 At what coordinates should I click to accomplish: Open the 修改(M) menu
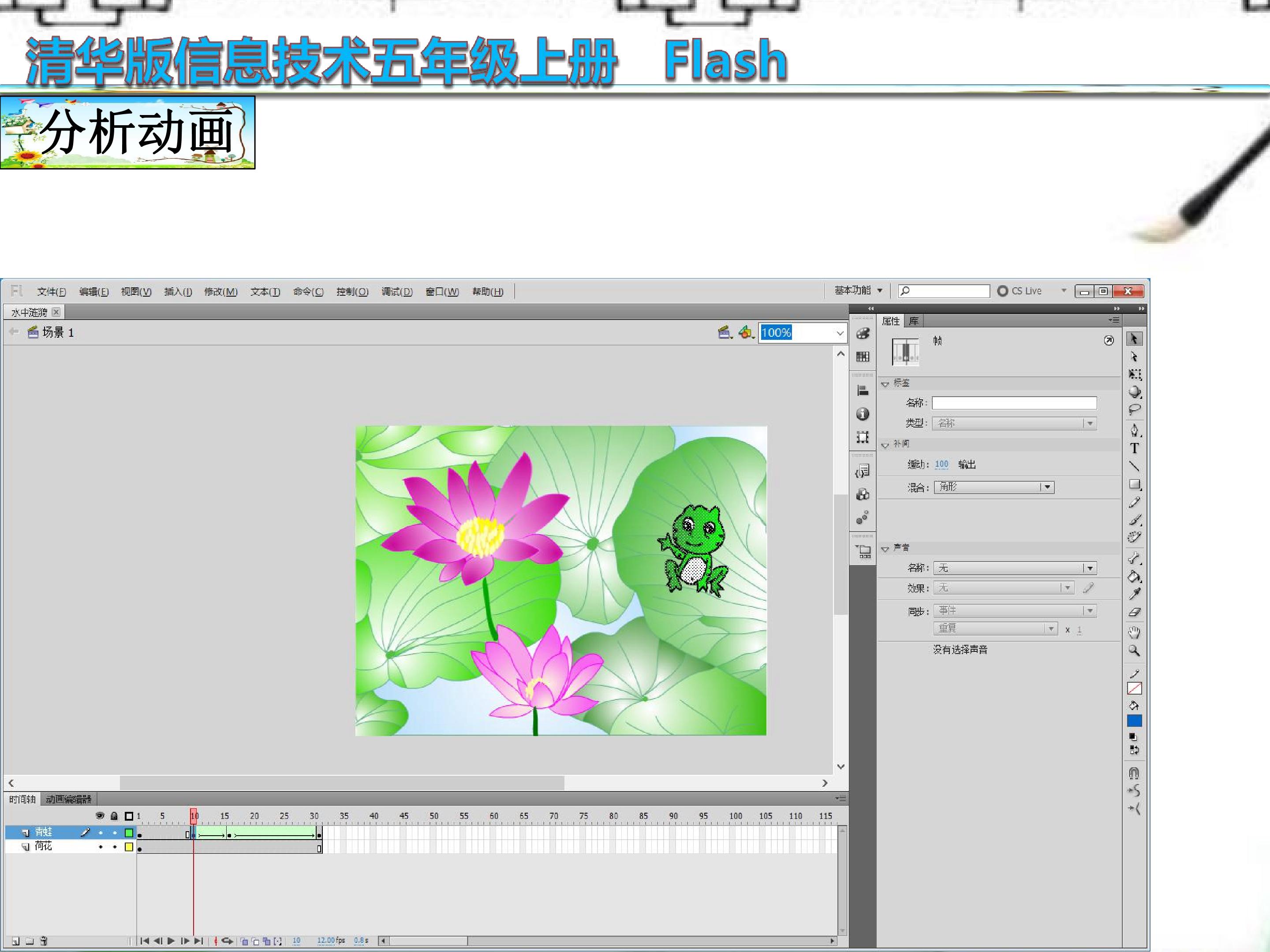(220, 291)
